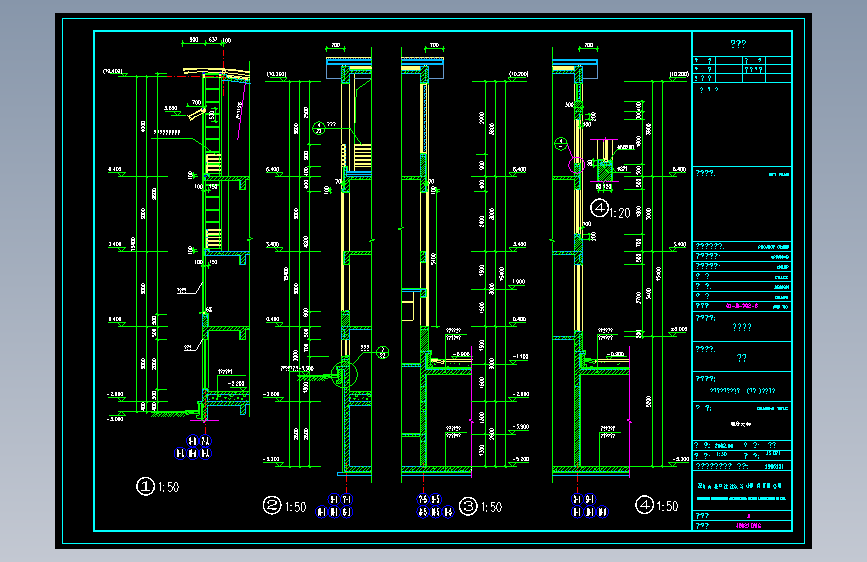Select the green detail circle at section 2 ground

click(344, 374)
